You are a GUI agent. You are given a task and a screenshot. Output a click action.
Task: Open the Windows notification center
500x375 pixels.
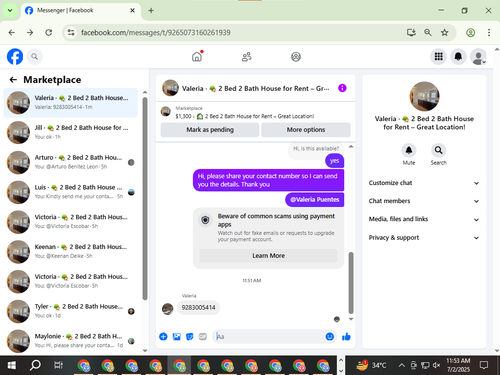point(484,365)
